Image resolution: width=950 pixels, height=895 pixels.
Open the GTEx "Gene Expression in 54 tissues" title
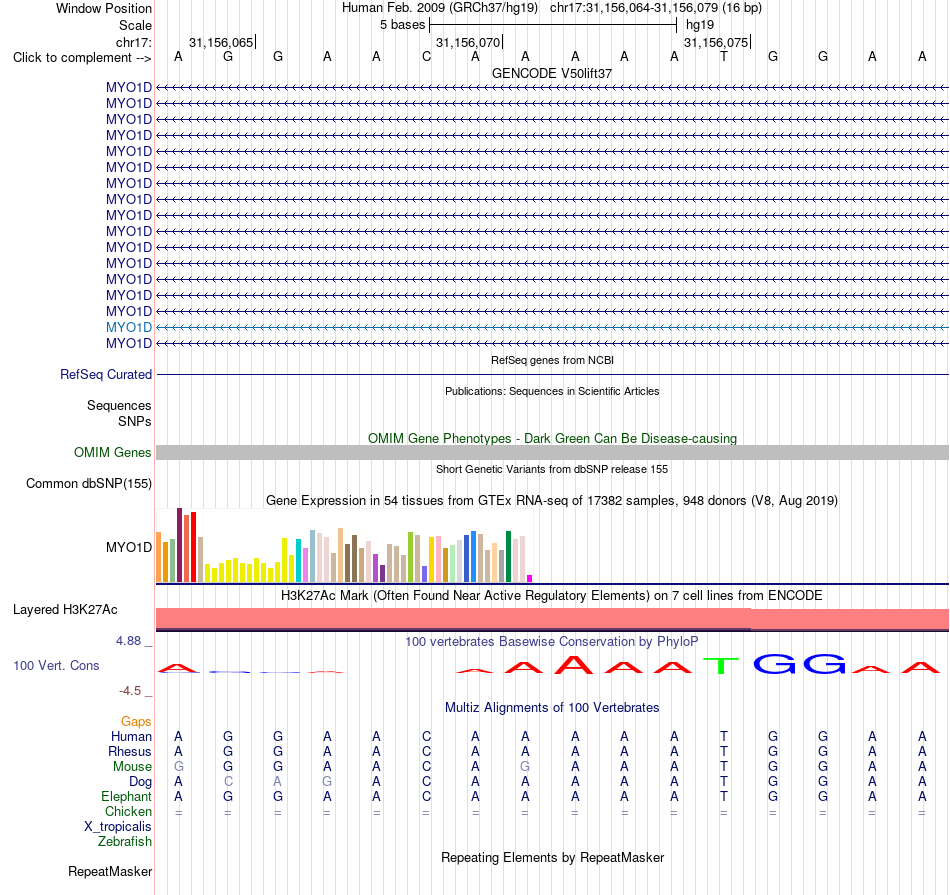tap(552, 501)
